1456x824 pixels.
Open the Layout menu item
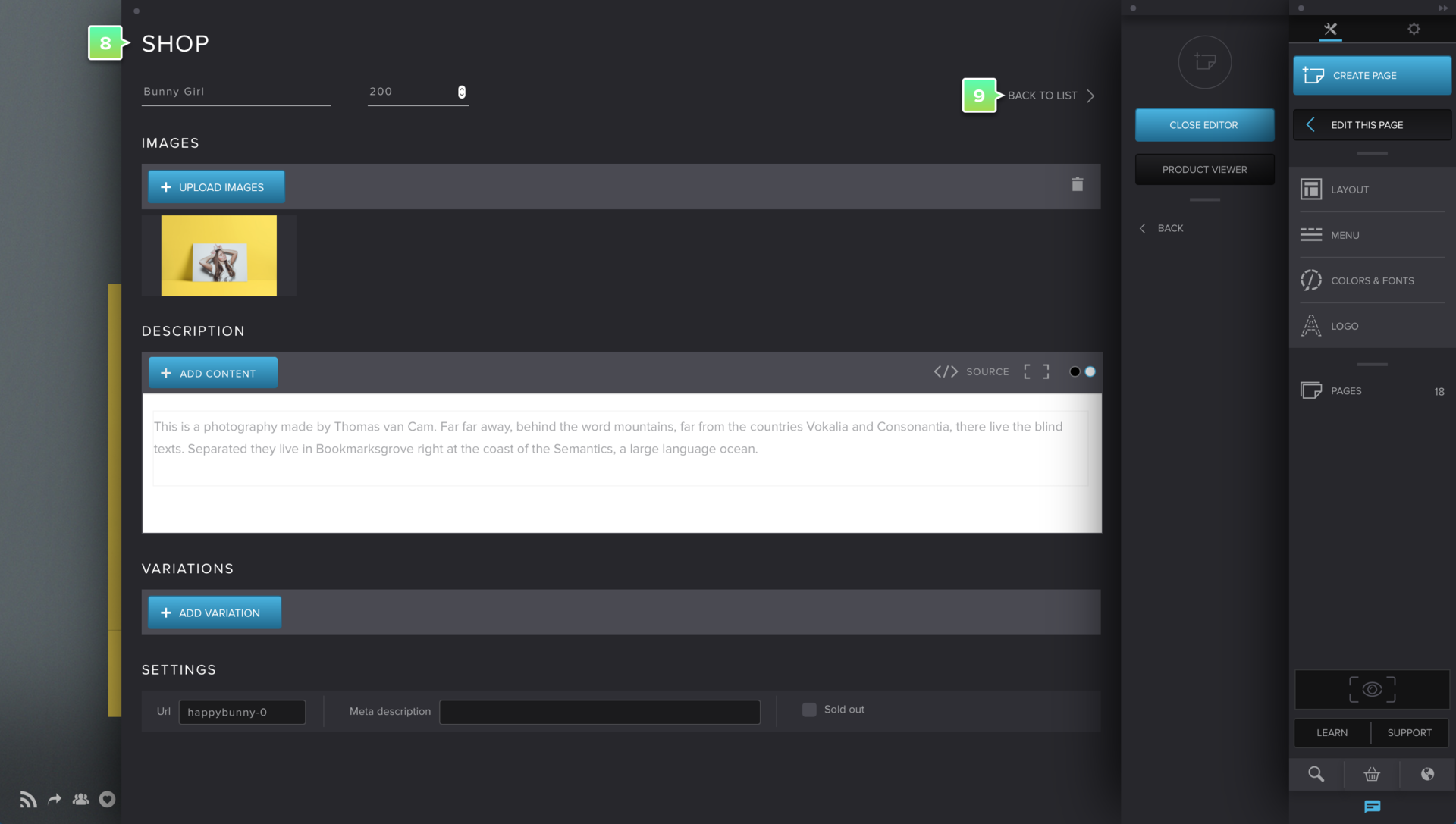1372,190
